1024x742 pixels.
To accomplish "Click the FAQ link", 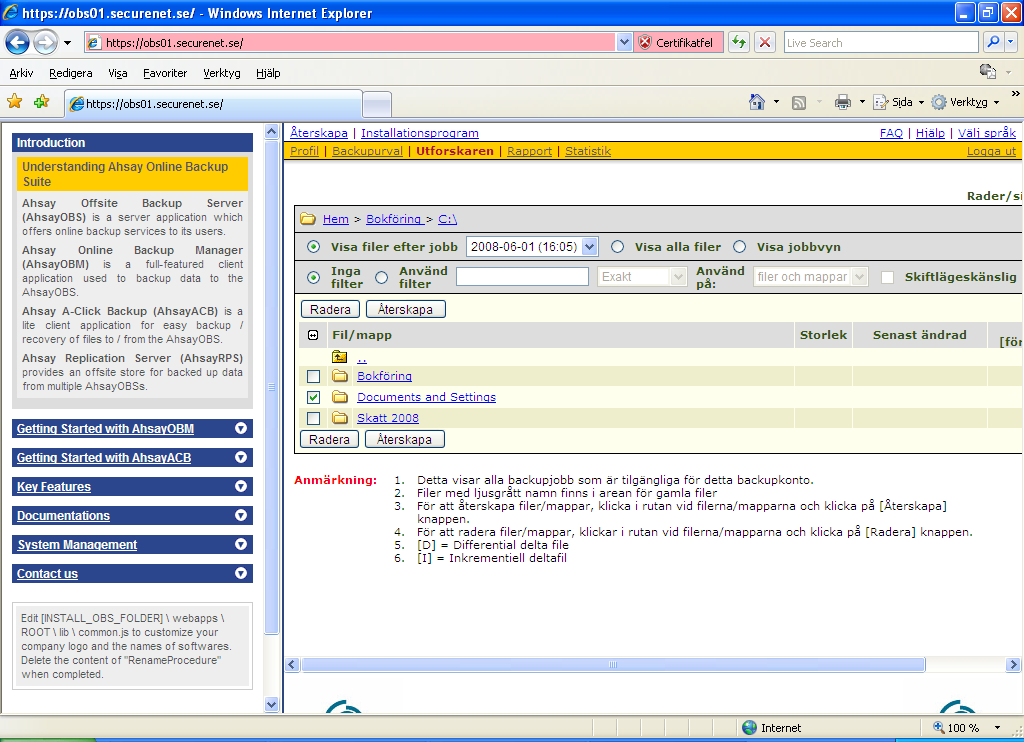I will click(x=891, y=133).
